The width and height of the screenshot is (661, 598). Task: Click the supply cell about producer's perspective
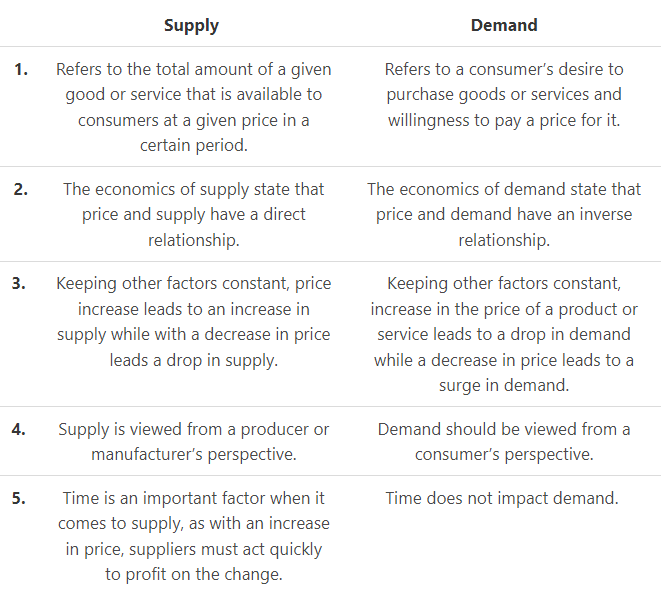click(193, 442)
